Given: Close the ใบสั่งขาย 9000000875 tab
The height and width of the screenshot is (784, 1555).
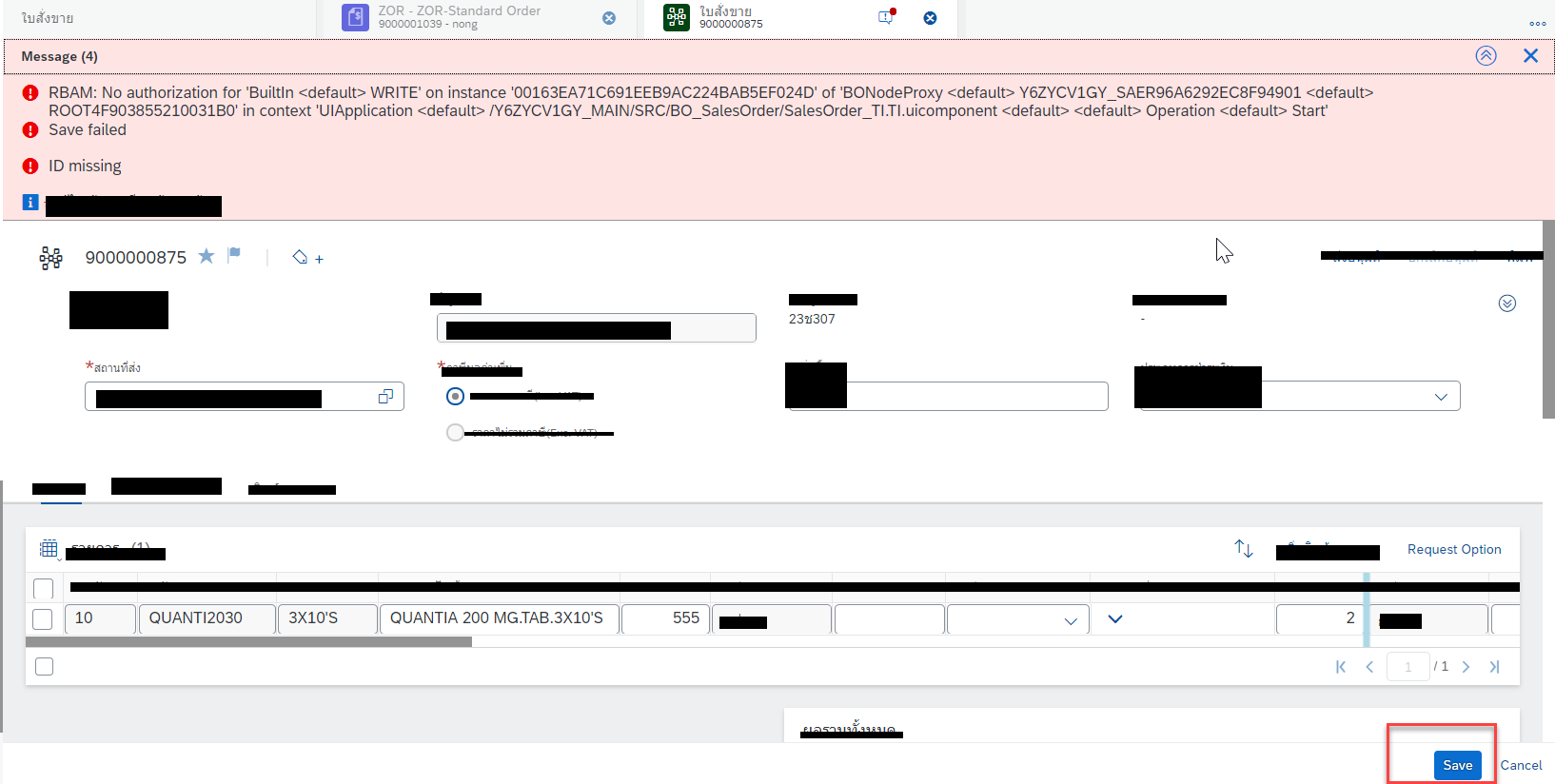Looking at the screenshot, I should [930, 18].
